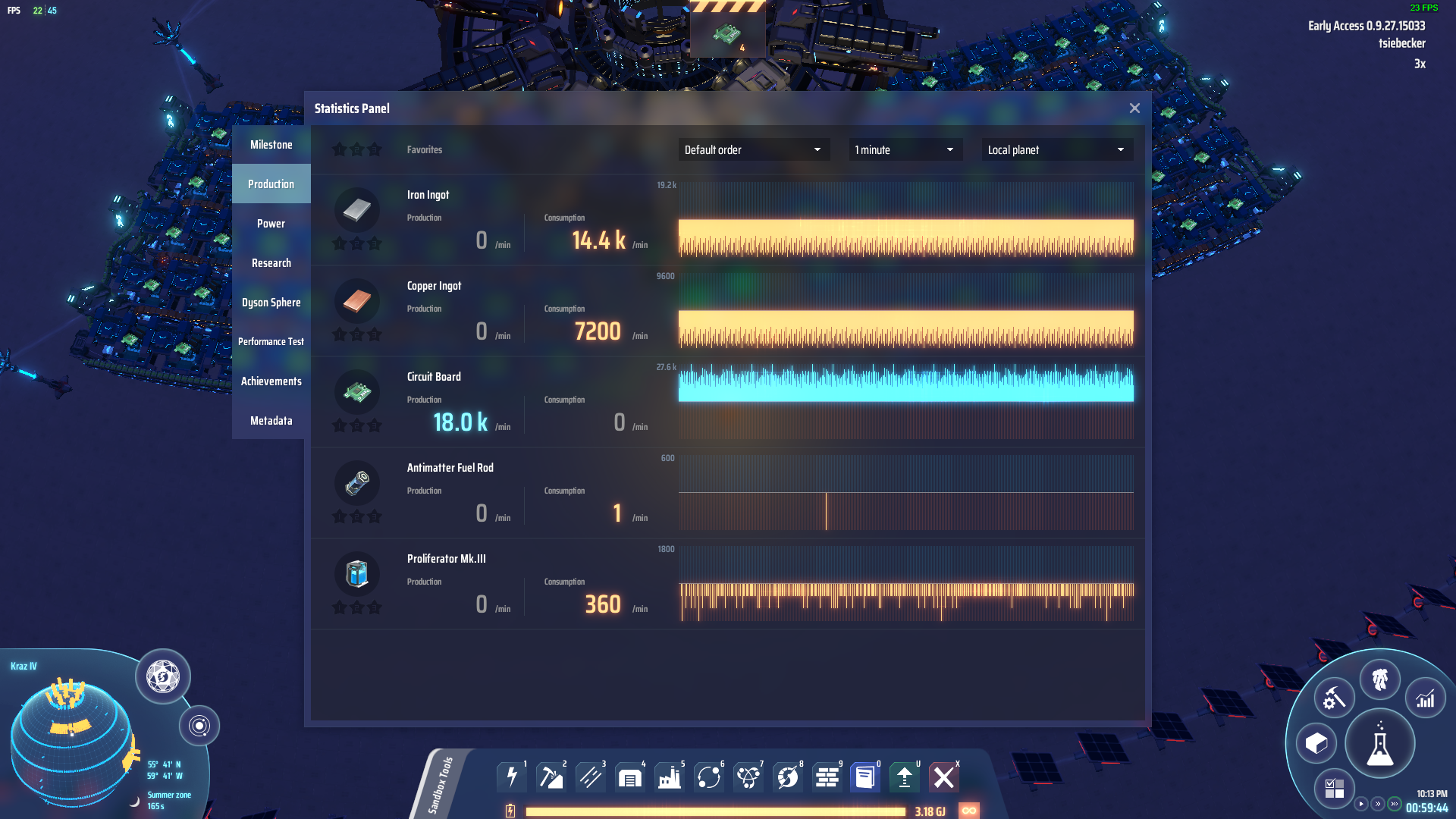The width and height of the screenshot is (1456, 819).
Task: Select the foundation bricks tool numbered 9
Action: (826, 777)
